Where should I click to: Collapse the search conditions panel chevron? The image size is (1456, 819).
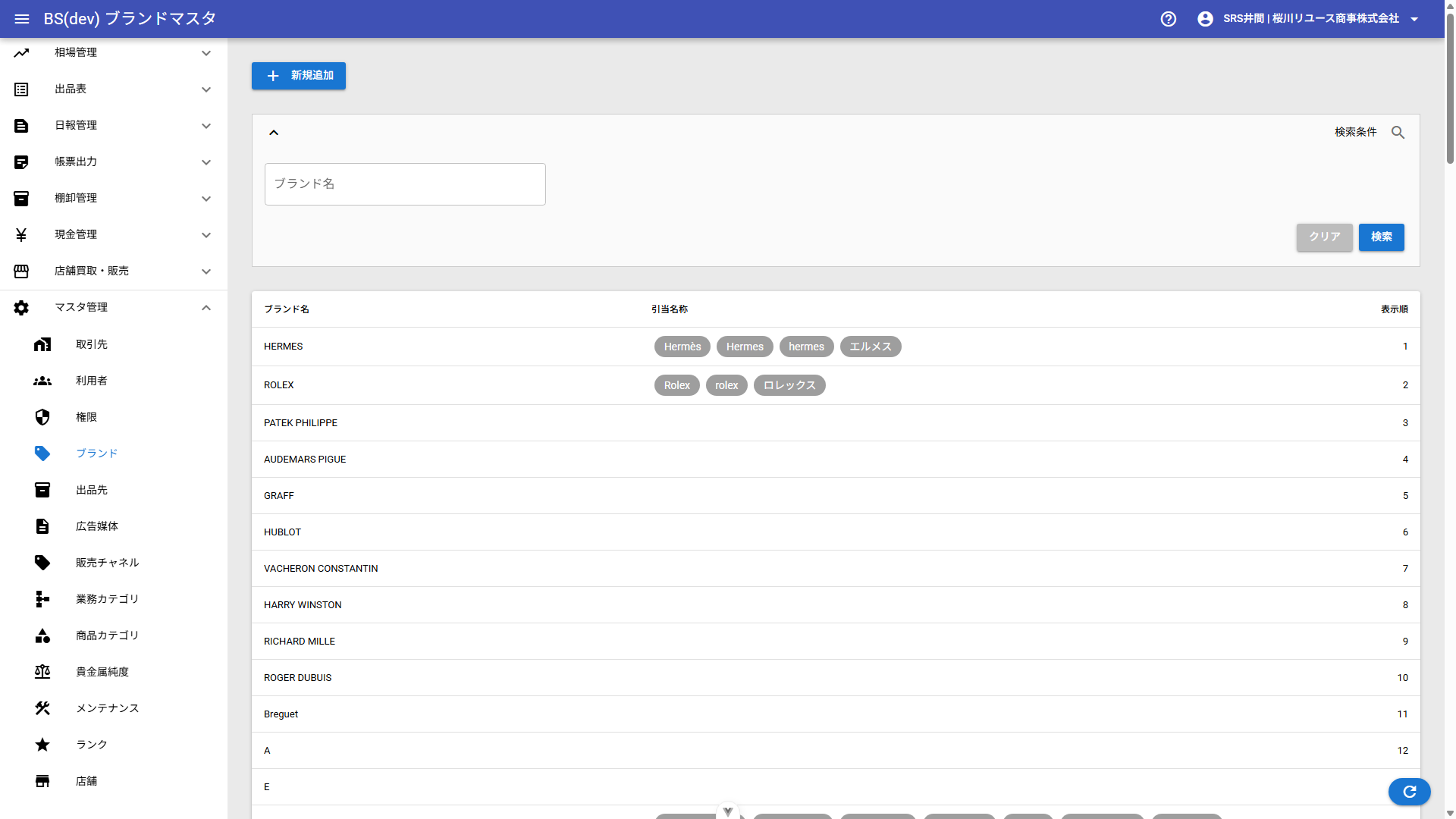click(x=274, y=133)
